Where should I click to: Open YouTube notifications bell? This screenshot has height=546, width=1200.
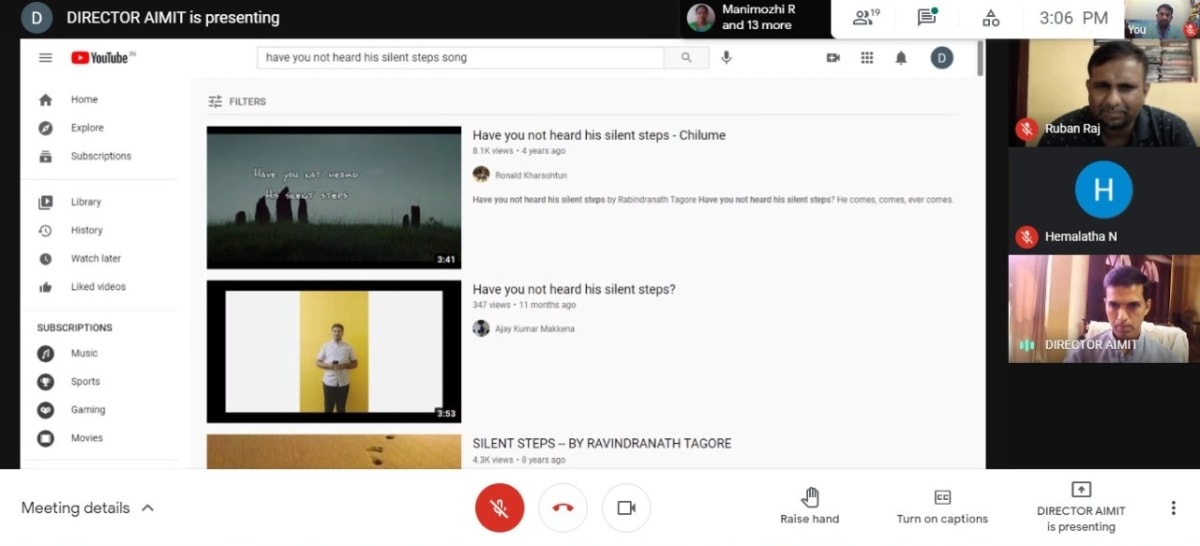click(901, 58)
